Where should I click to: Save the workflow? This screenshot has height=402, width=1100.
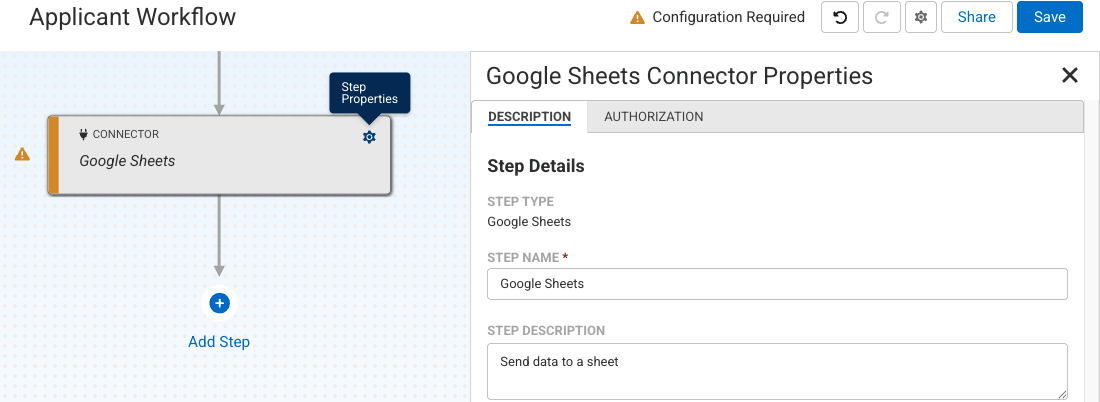coord(1049,17)
